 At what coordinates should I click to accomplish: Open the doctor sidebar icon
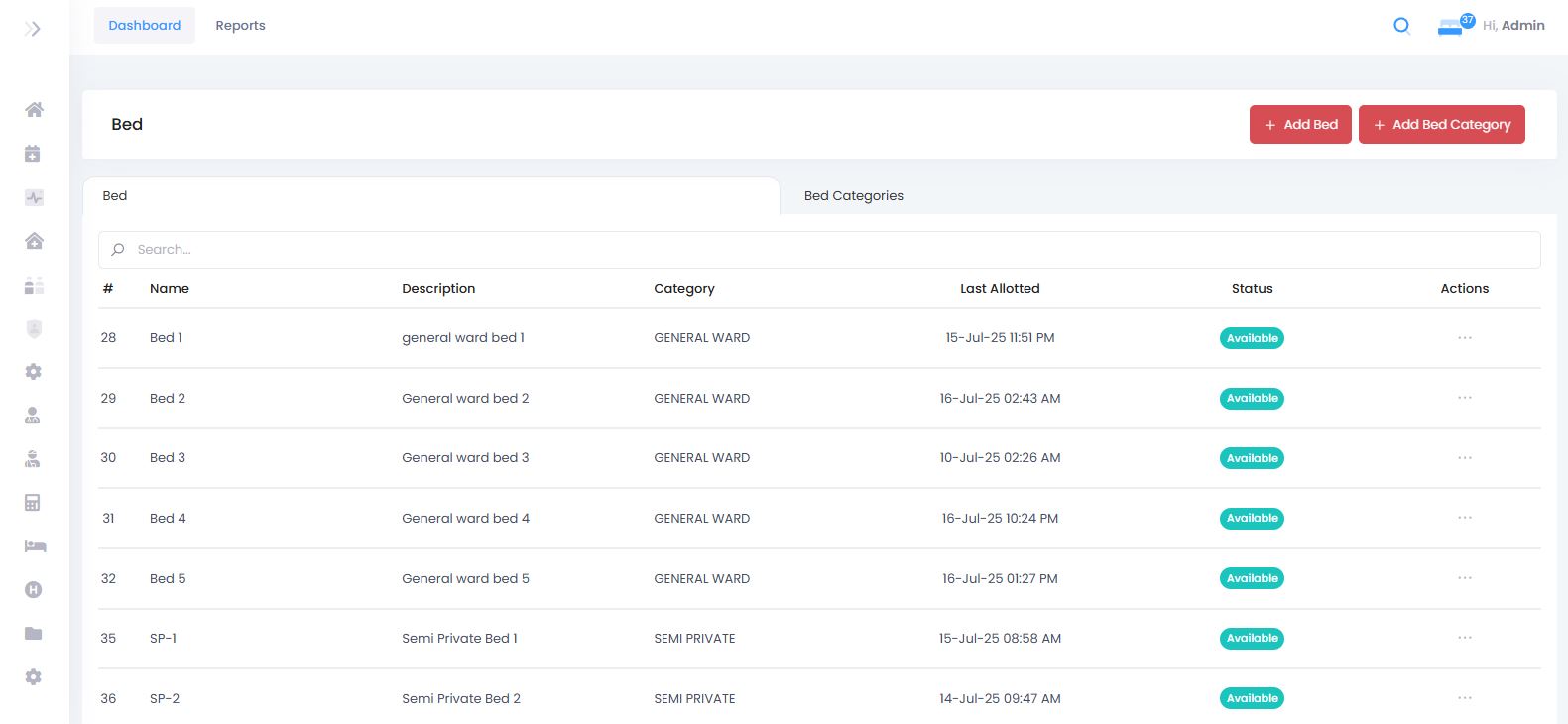33,416
